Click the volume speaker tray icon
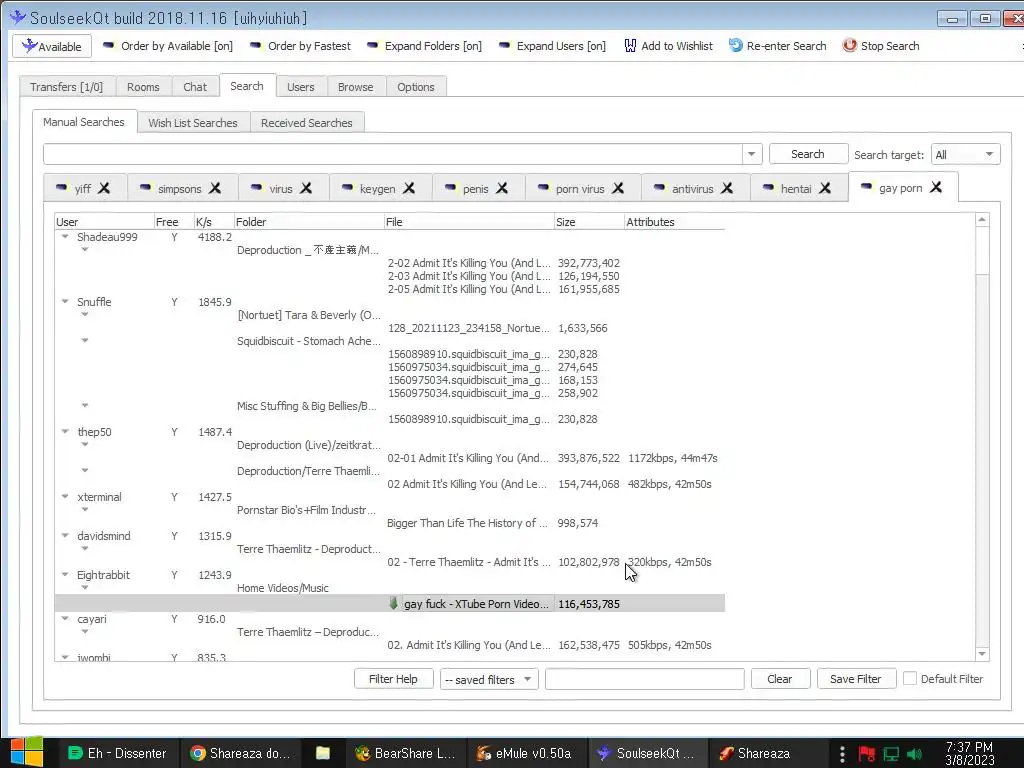 pyautogui.click(x=915, y=754)
